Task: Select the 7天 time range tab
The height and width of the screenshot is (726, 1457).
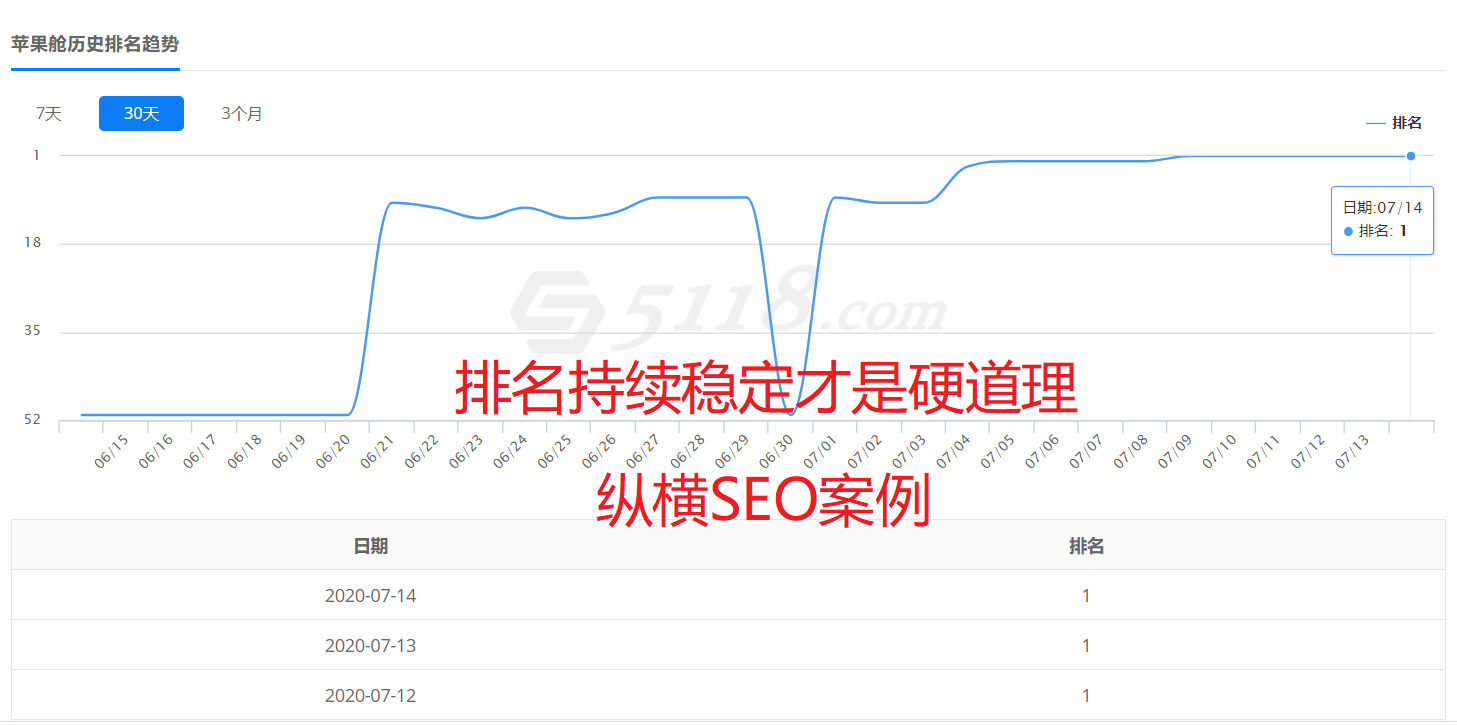Action: coord(49,114)
